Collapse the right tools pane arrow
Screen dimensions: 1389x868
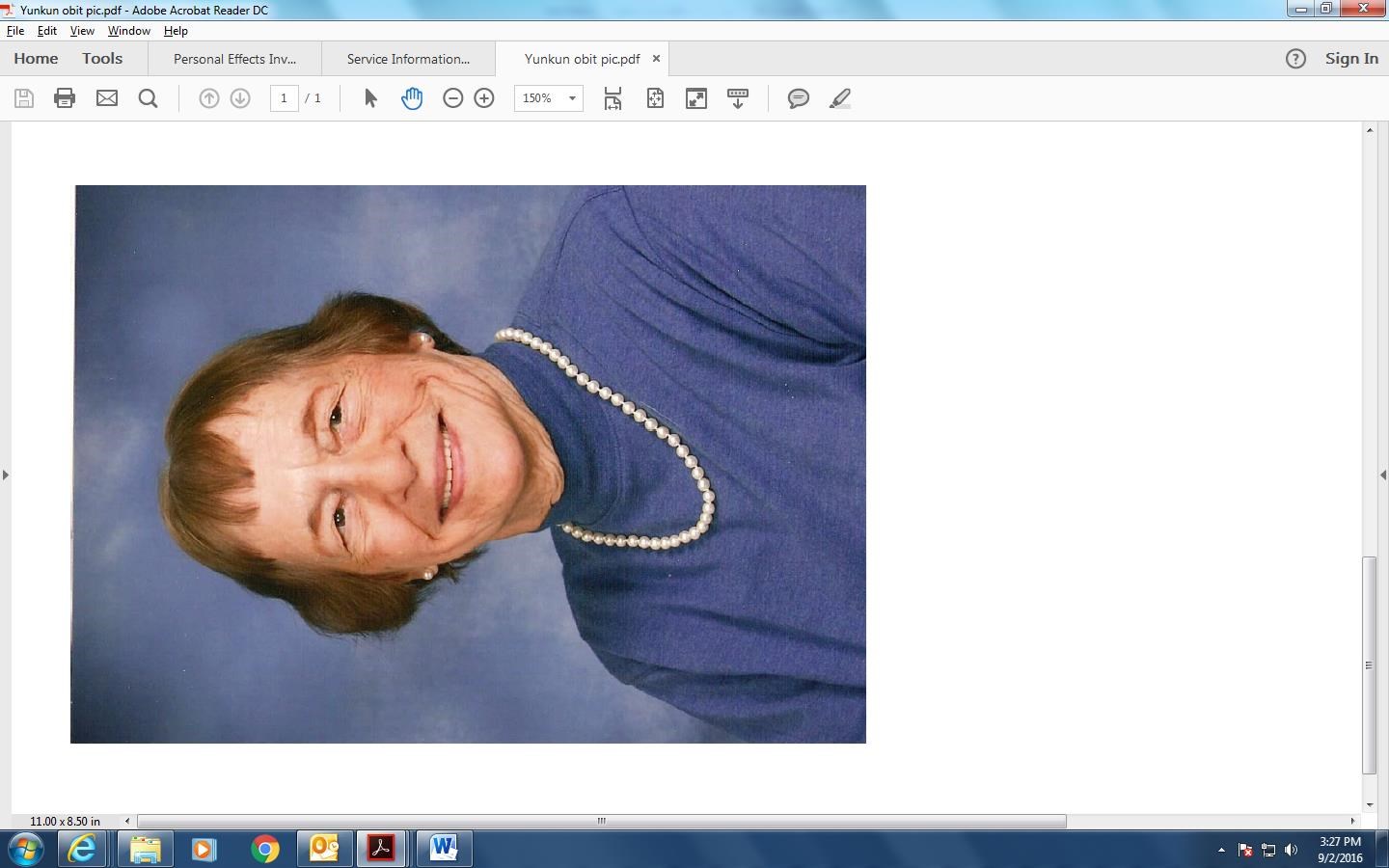(x=1383, y=475)
